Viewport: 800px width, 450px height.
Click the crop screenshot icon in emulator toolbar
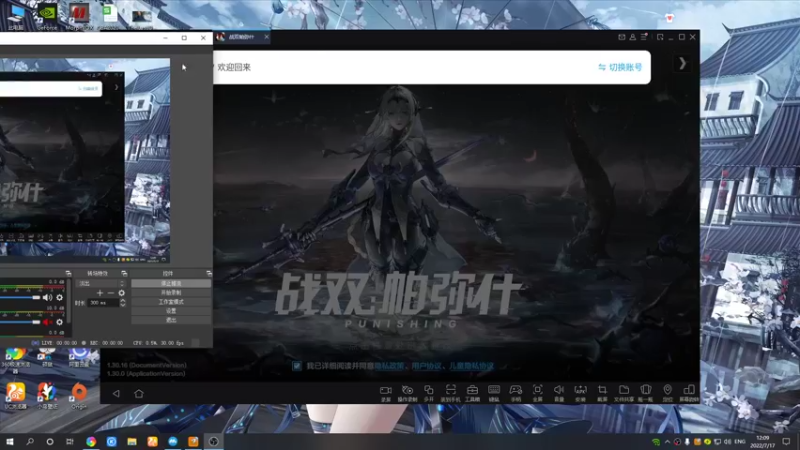(x=602, y=390)
